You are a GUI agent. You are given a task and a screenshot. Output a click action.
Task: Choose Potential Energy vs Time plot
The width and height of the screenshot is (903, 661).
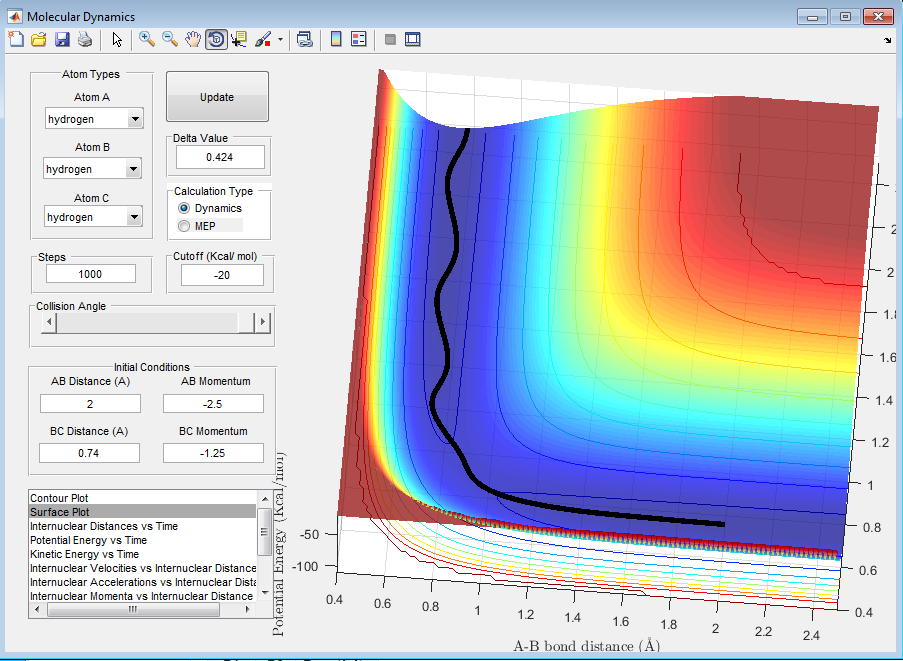click(88, 540)
